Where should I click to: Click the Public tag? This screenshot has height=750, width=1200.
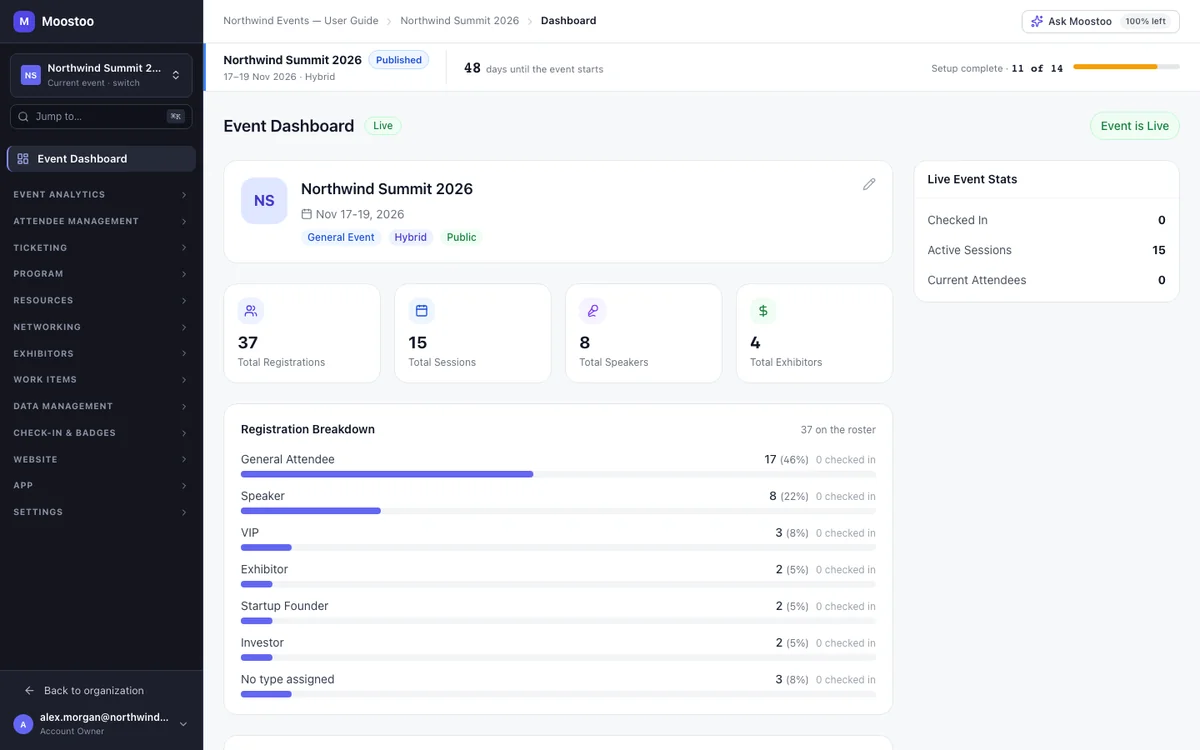click(x=462, y=238)
